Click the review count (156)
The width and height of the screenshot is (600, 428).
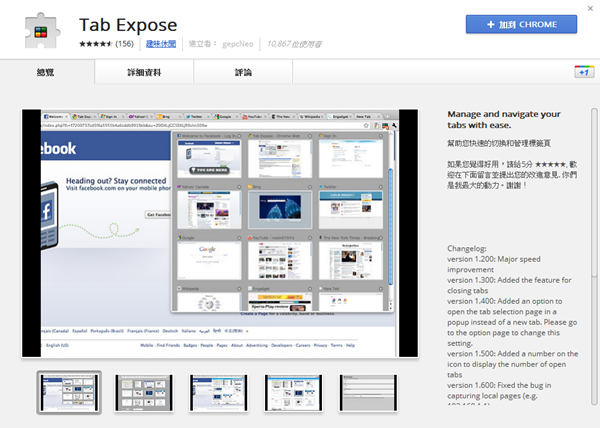[x=125, y=44]
